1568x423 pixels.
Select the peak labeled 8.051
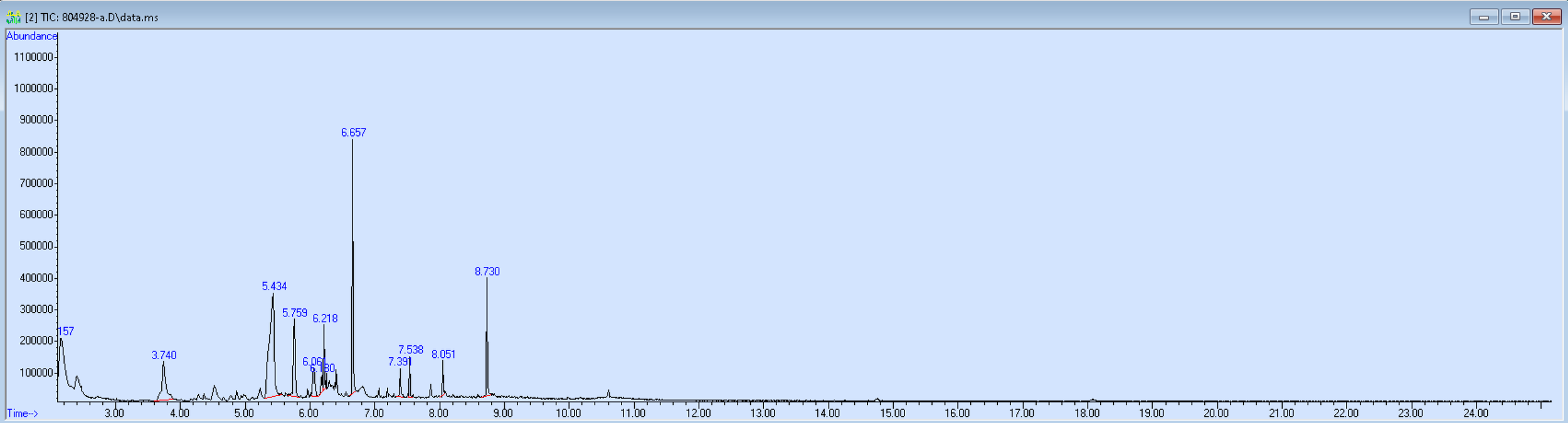click(x=443, y=354)
